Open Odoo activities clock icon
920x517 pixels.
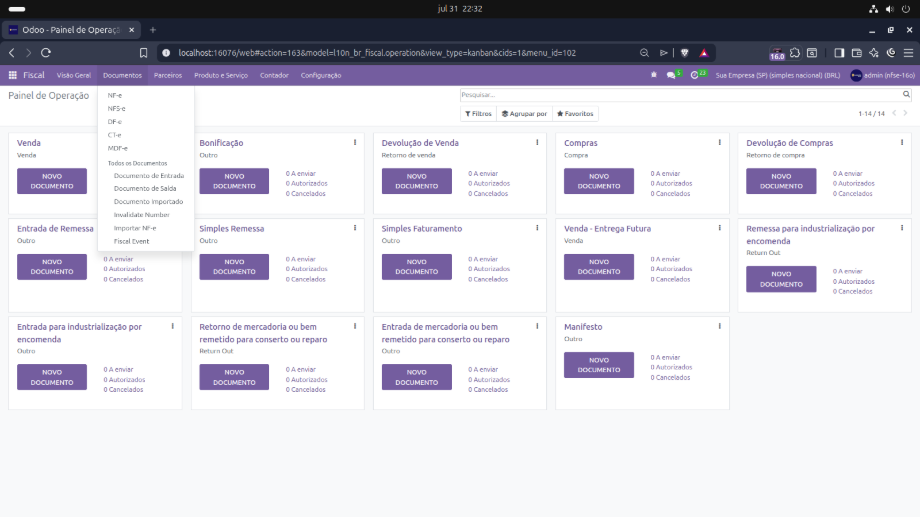point(695,75)
